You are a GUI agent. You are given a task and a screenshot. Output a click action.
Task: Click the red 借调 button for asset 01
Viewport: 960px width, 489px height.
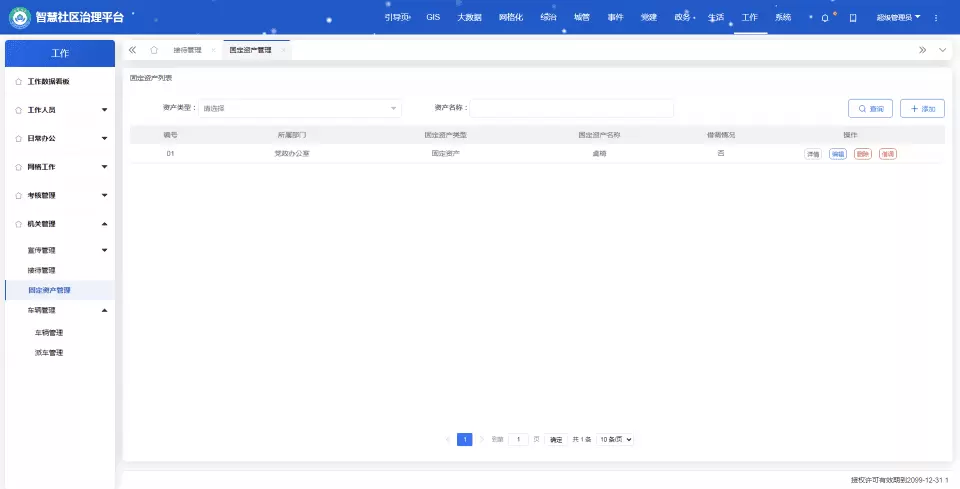coord(888,154)
